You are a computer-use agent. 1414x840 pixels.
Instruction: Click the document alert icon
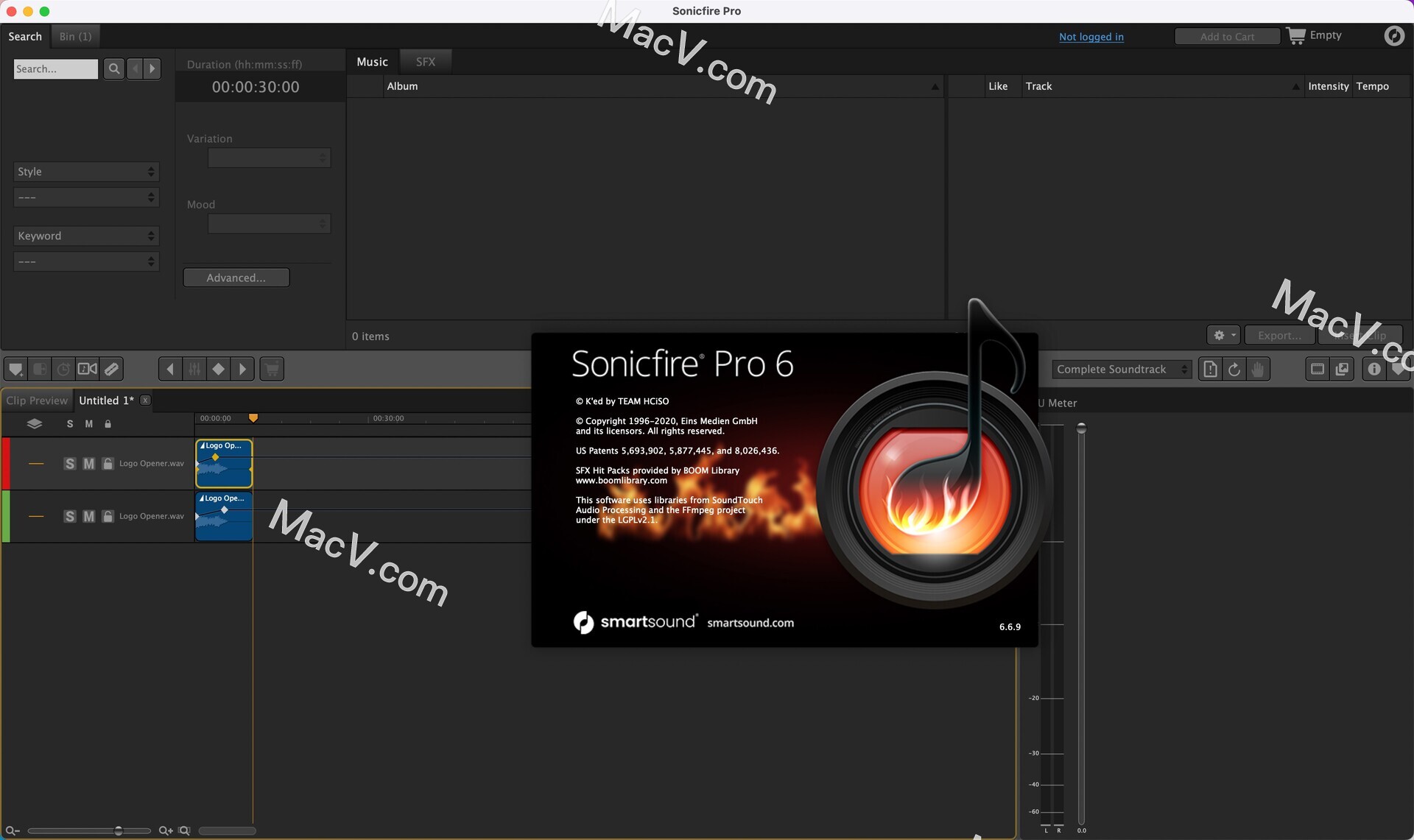tap(1210, 369)
